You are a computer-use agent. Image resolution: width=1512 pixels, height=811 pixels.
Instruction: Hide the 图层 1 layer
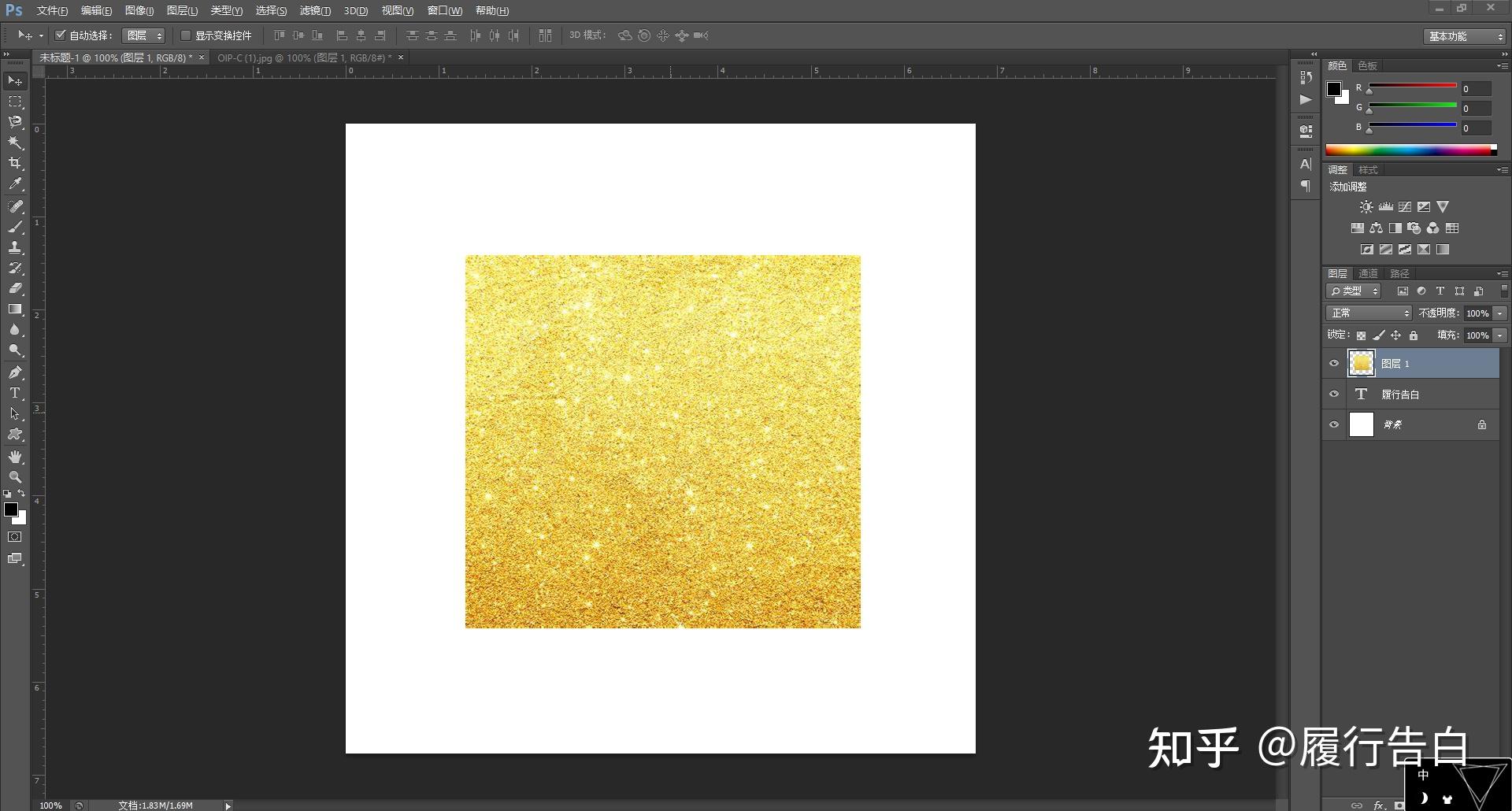1334,363
